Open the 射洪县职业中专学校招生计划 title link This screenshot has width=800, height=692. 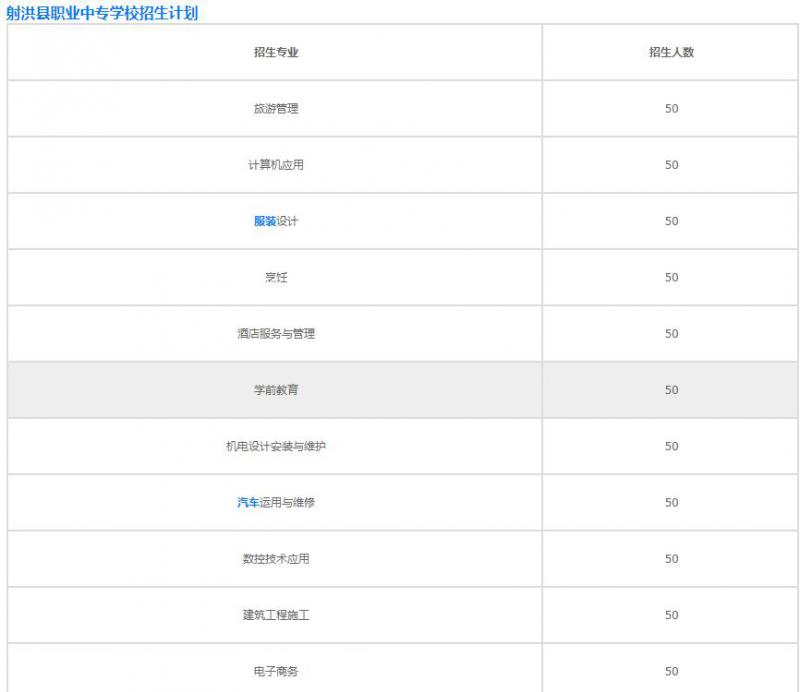102,13
